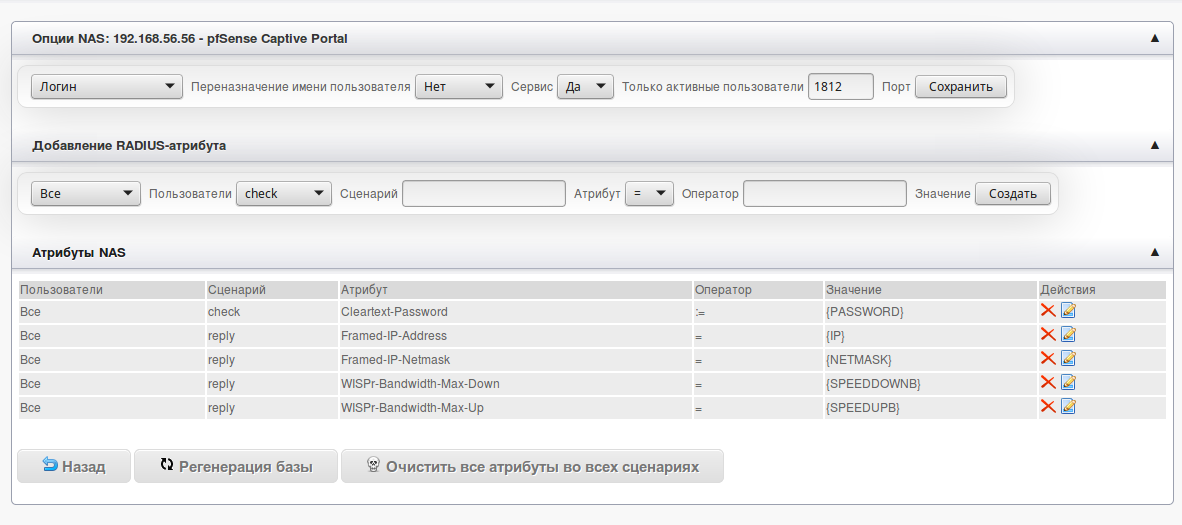Click the Сохранить button
Screen dimensions: 1182x525
tap(960, 87)
